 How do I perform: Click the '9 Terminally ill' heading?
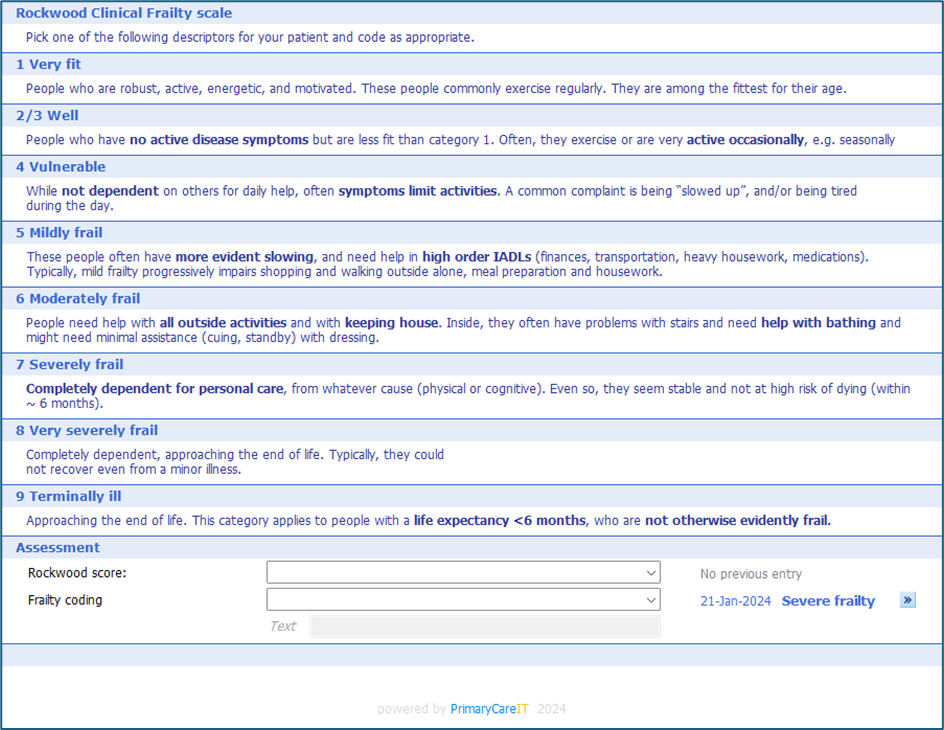pos(68,496)
